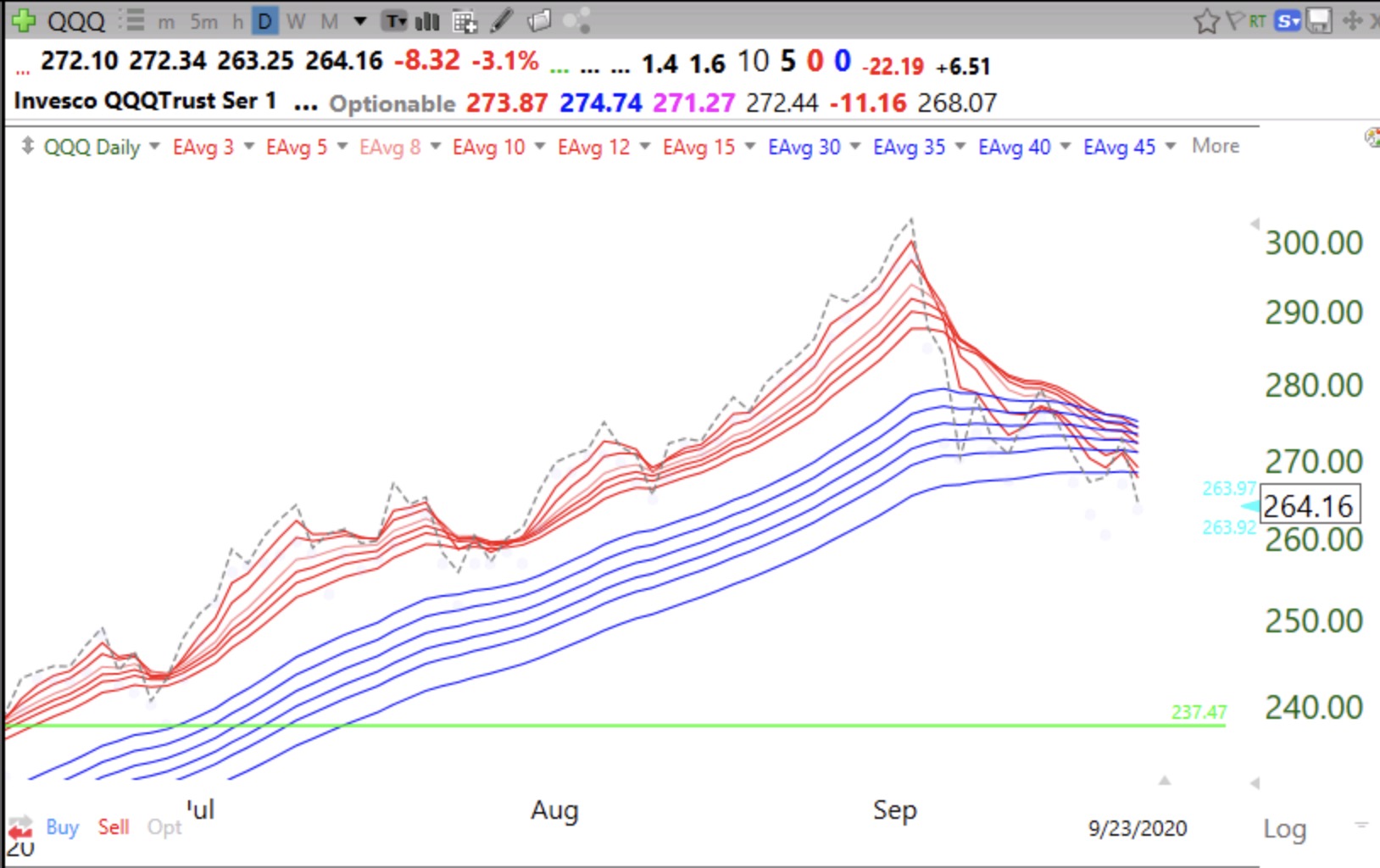
Task: Switch to the m one-minute timeframe
Action: [167, 21]
